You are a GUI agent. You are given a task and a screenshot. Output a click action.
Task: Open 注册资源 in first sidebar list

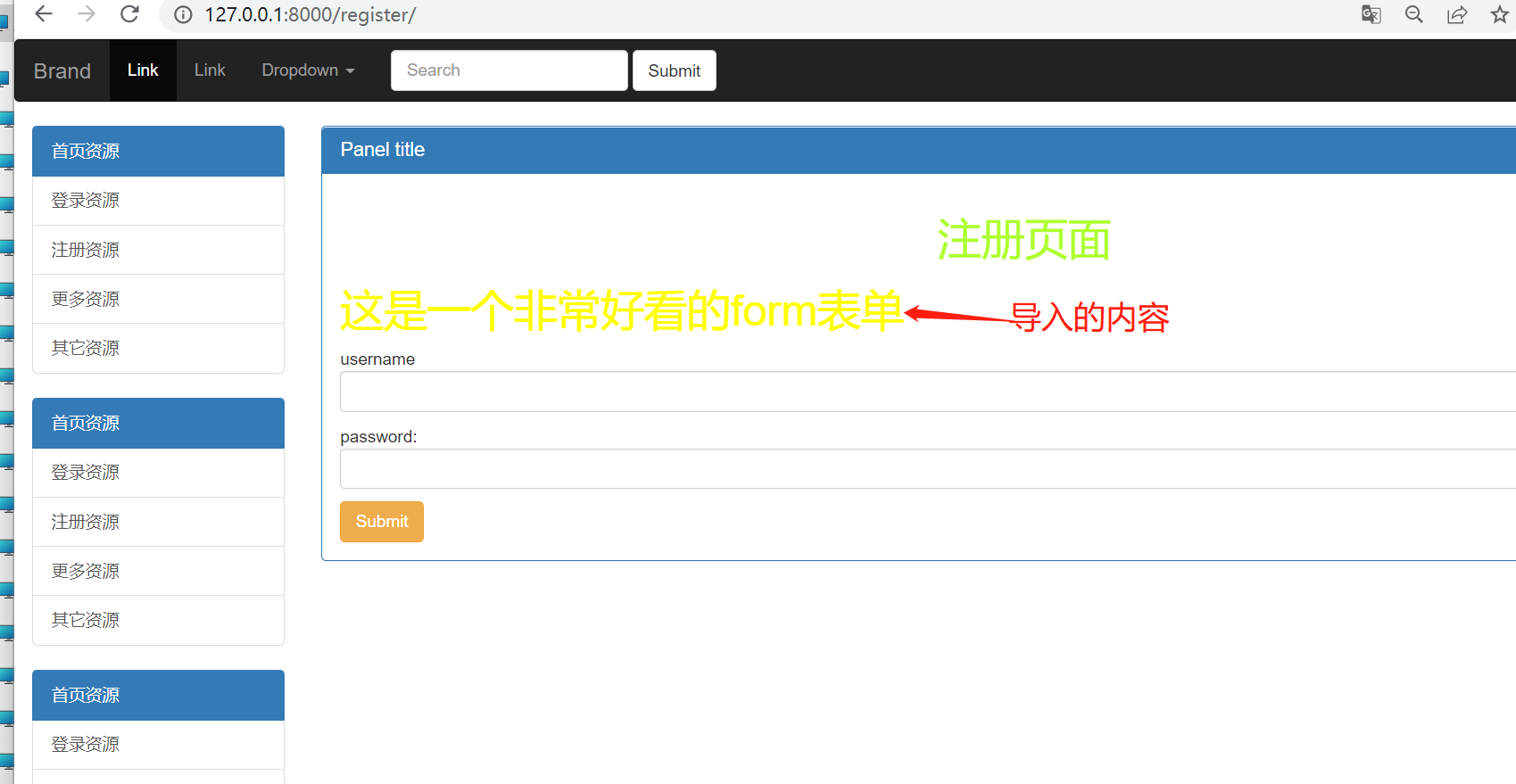158,250
